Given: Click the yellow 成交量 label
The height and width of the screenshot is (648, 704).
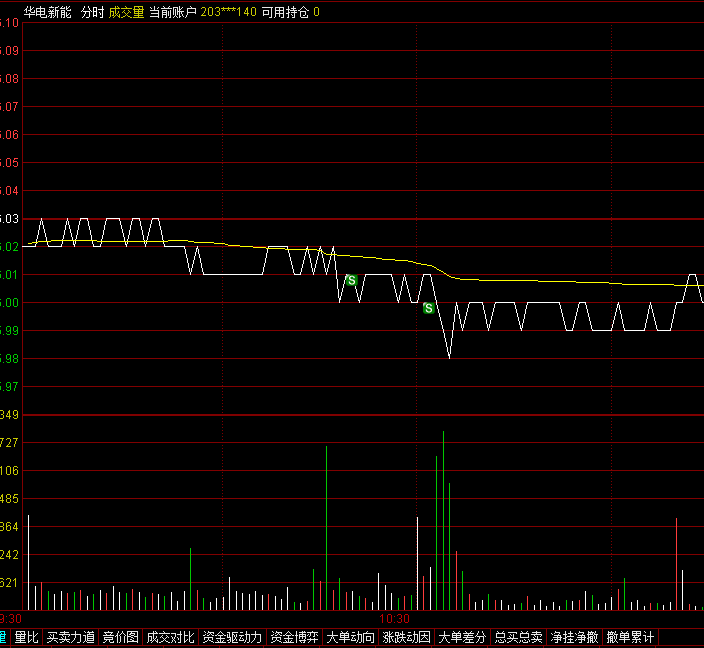Looking at the screenshot, I should (x=126, y=12).
